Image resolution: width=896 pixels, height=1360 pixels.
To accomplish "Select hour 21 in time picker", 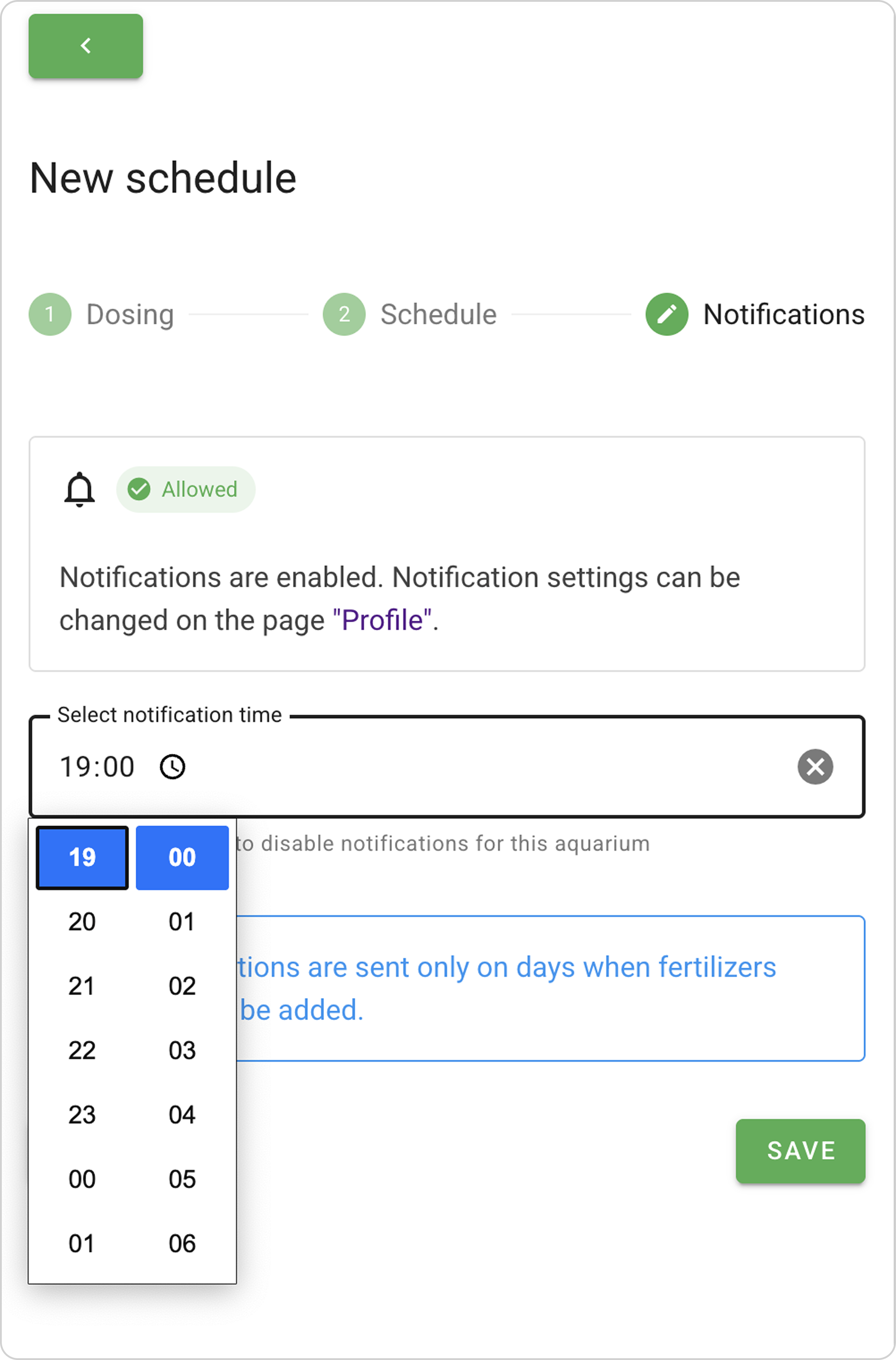I will 82,986.
